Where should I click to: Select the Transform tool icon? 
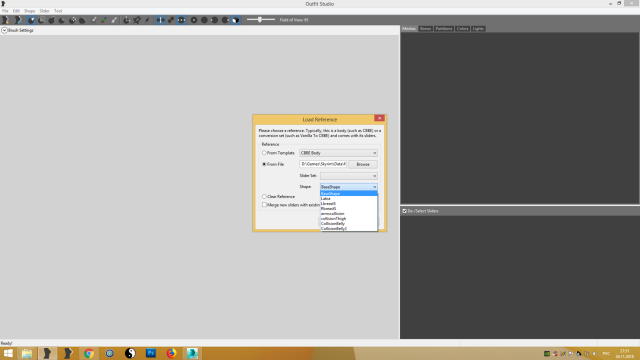pos(127,20)
